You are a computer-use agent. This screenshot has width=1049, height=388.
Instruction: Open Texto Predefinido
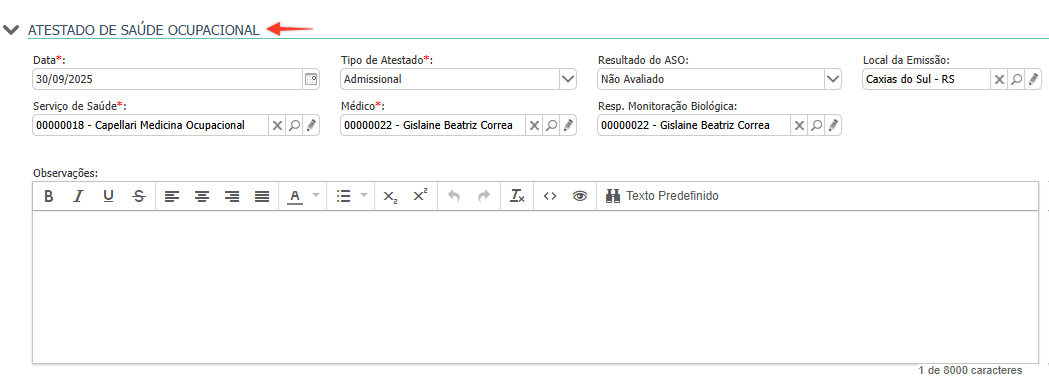(662, 196)
